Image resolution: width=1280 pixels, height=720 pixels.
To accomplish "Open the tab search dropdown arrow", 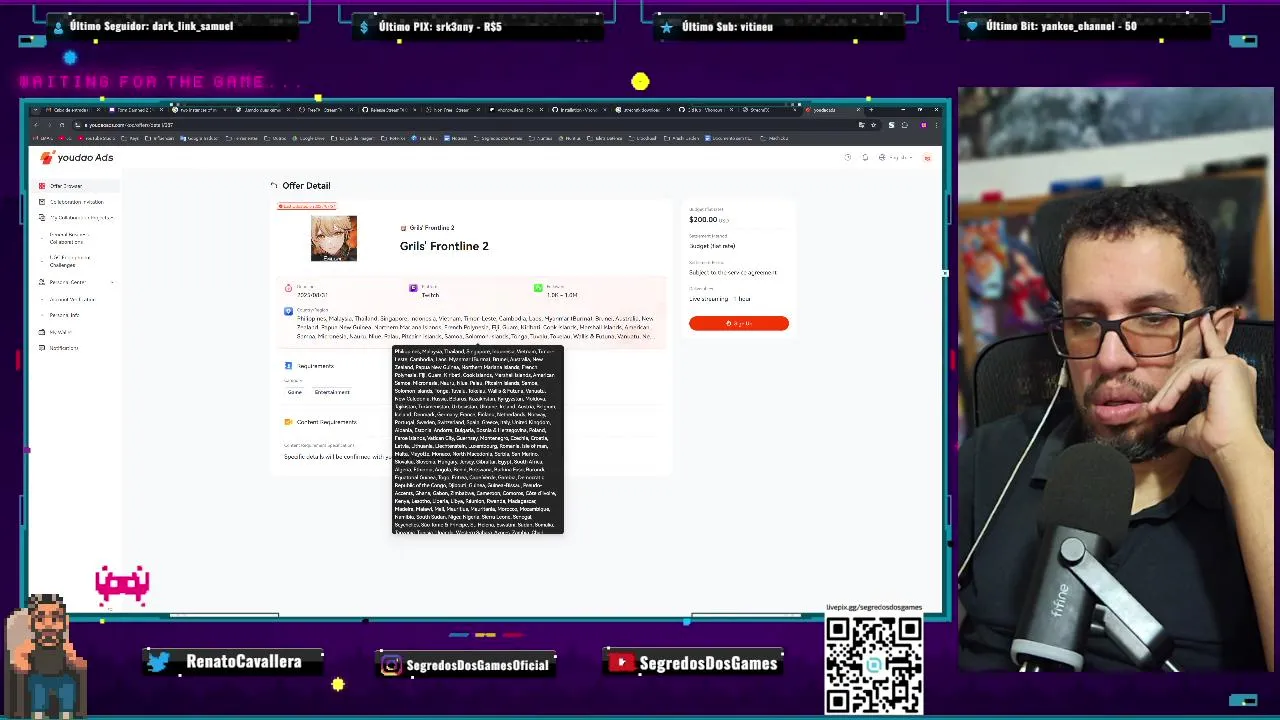I will [35, 110].
